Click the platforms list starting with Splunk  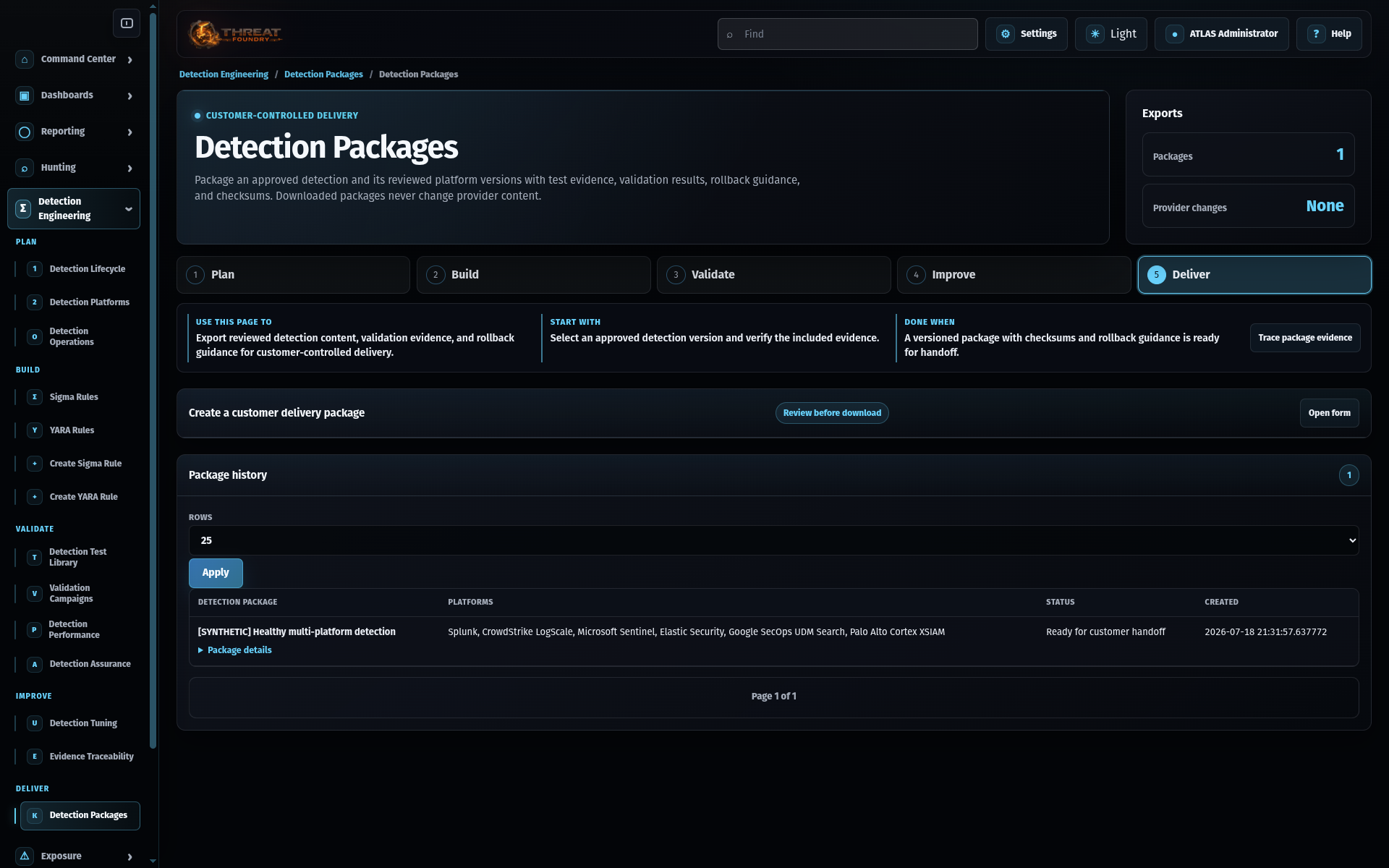(x=696, y=632)
